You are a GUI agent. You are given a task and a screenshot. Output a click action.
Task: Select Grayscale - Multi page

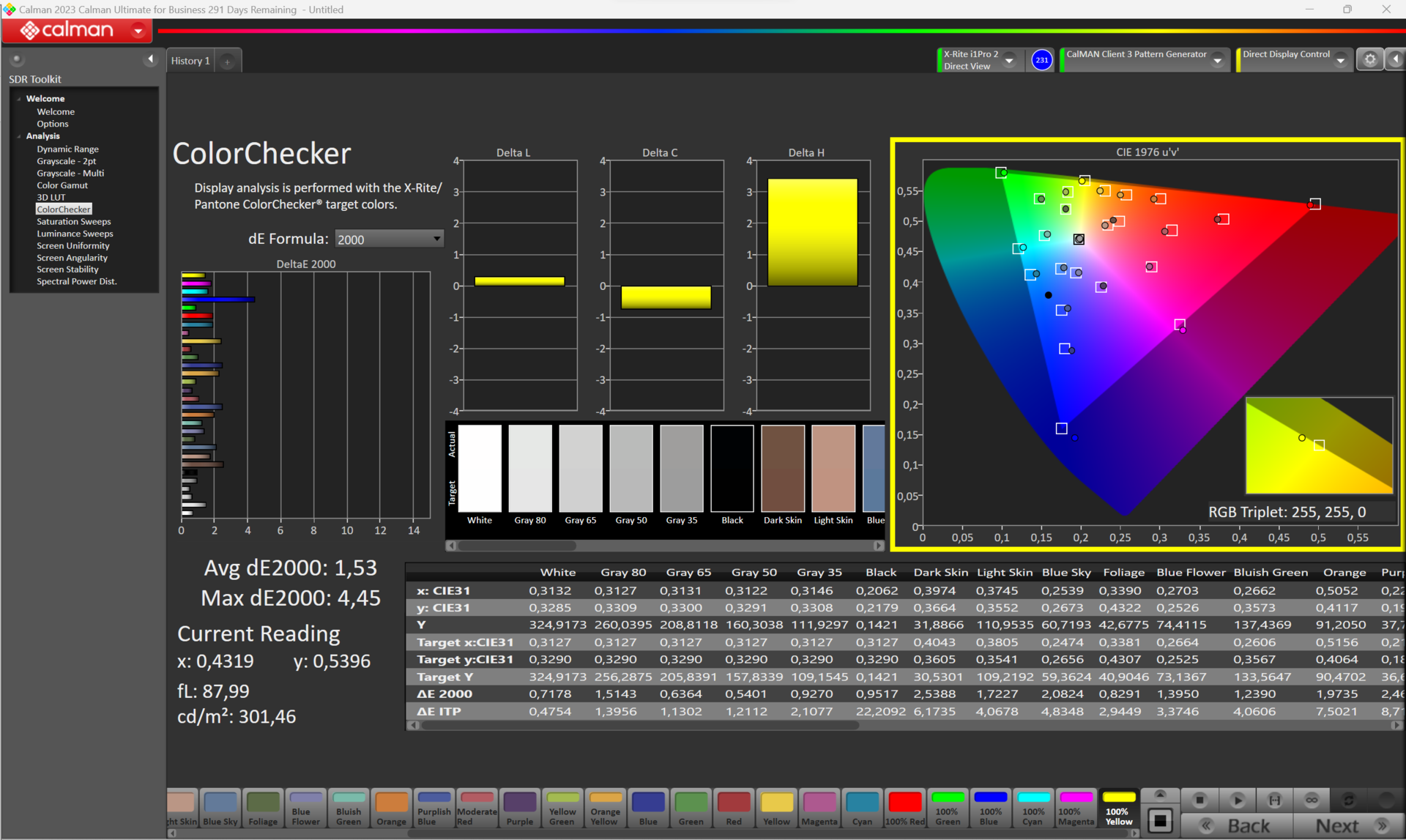(x=70, y=173)
